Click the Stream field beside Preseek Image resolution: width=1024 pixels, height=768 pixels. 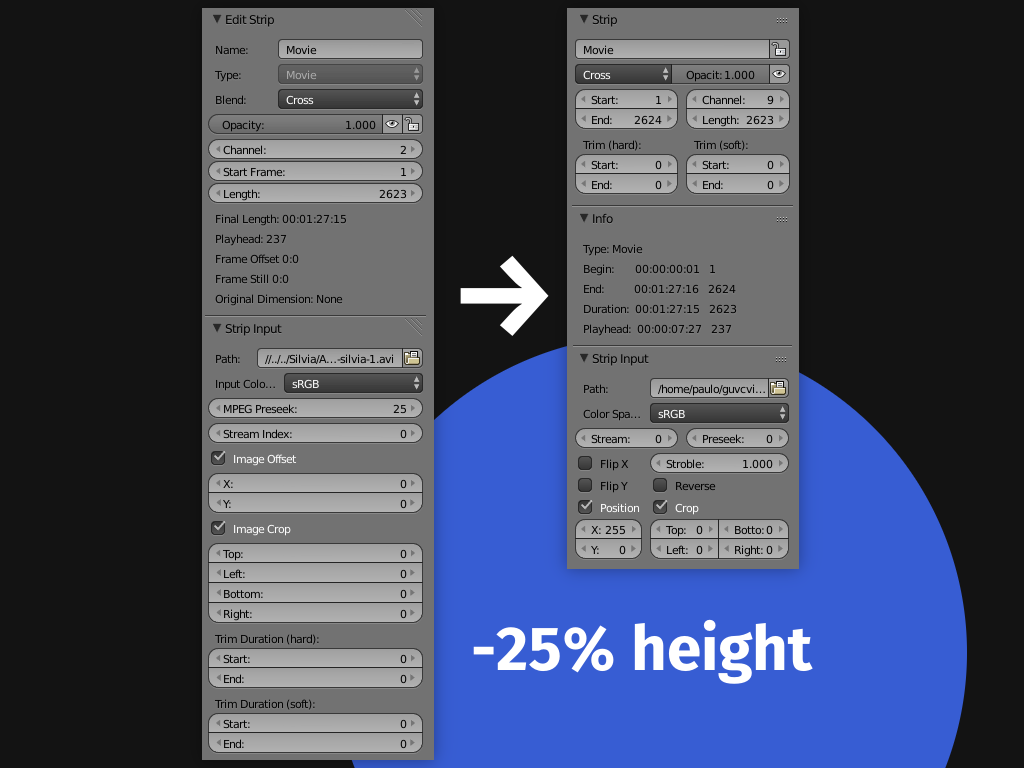(x=626, y=439)
